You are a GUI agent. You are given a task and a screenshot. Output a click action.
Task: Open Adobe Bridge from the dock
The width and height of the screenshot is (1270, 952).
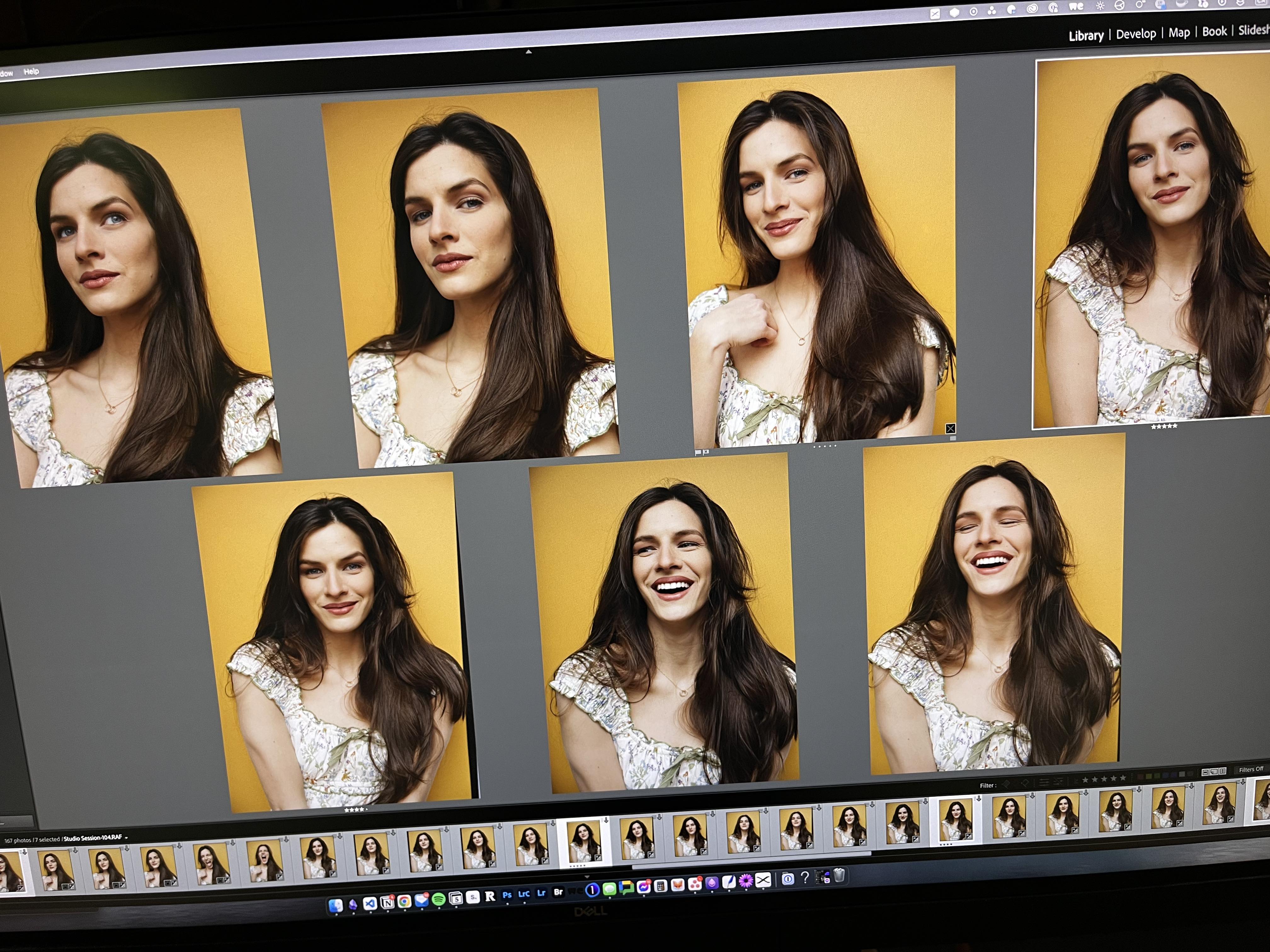[558, 892]
